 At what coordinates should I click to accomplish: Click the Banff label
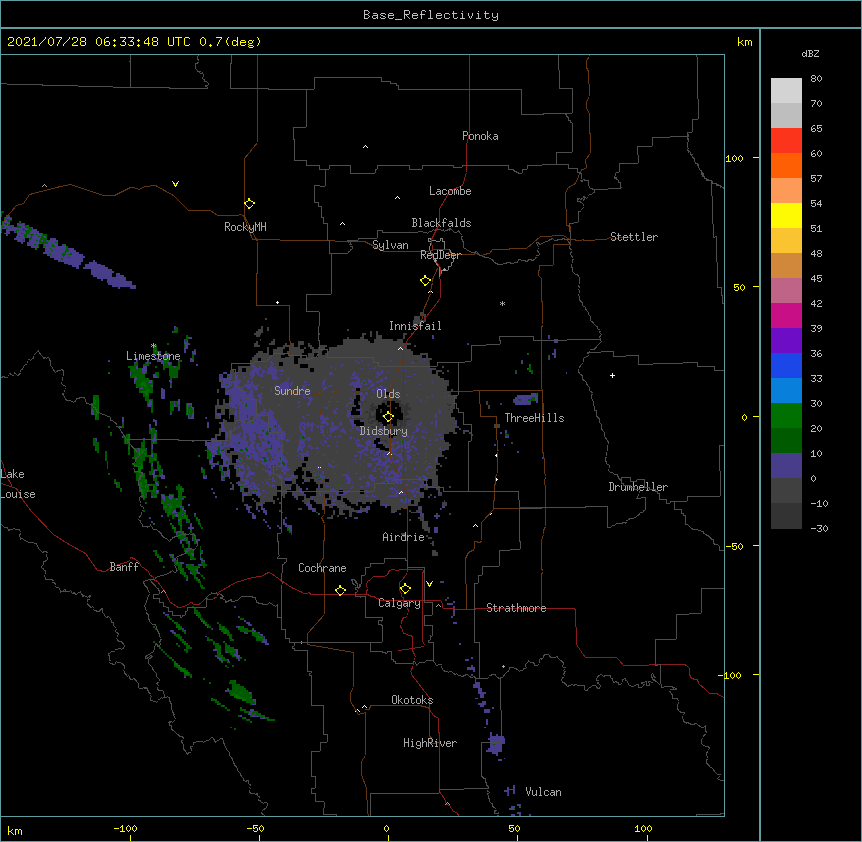point(124,567)
